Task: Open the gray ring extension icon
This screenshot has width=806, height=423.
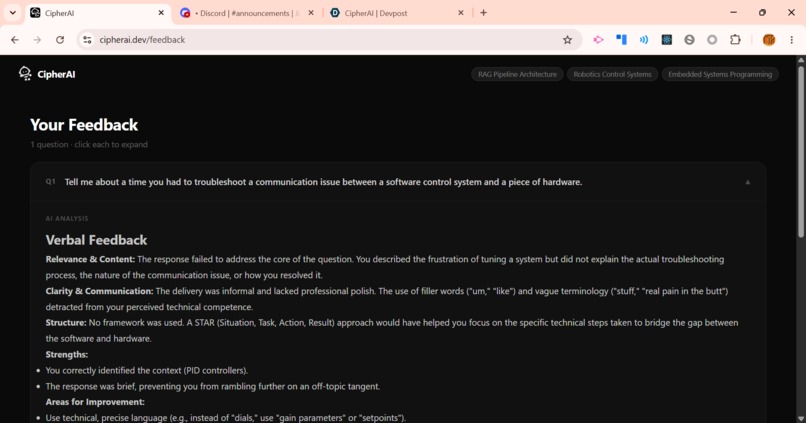Action: click(712, 40)
